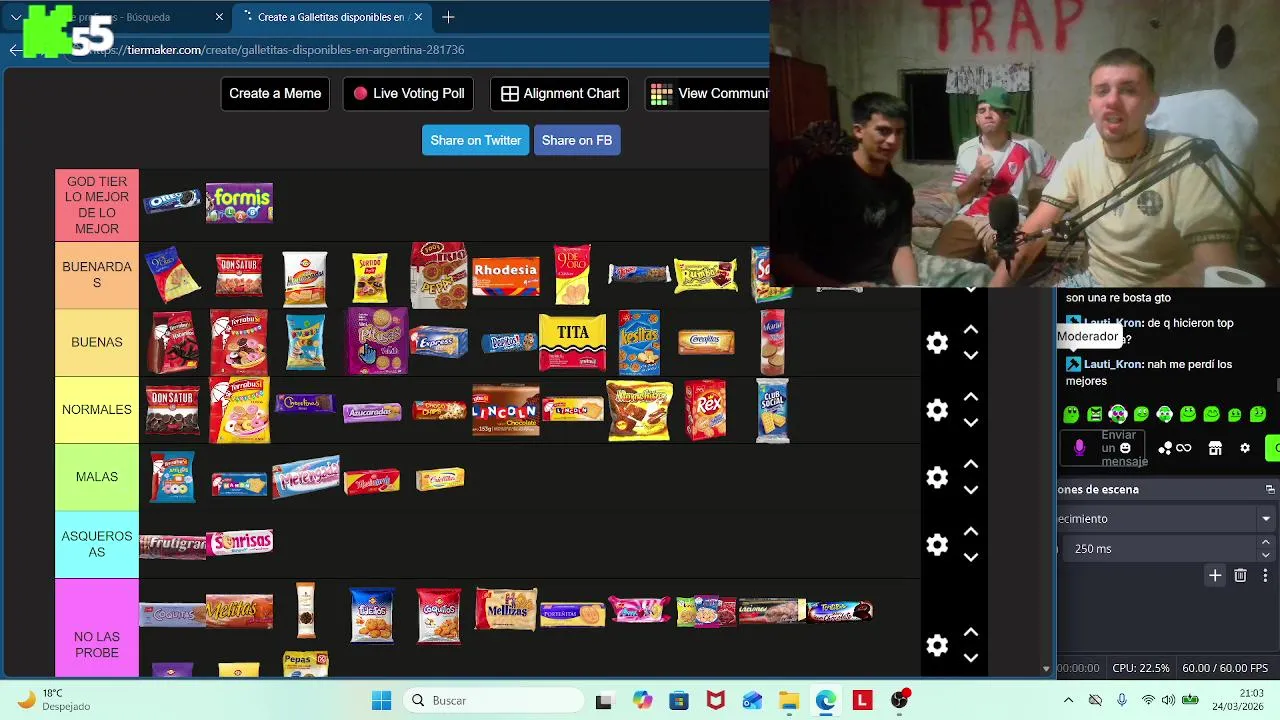Click Share on Twitter
The image size is (1280, 720).
(x=476, y=140)
